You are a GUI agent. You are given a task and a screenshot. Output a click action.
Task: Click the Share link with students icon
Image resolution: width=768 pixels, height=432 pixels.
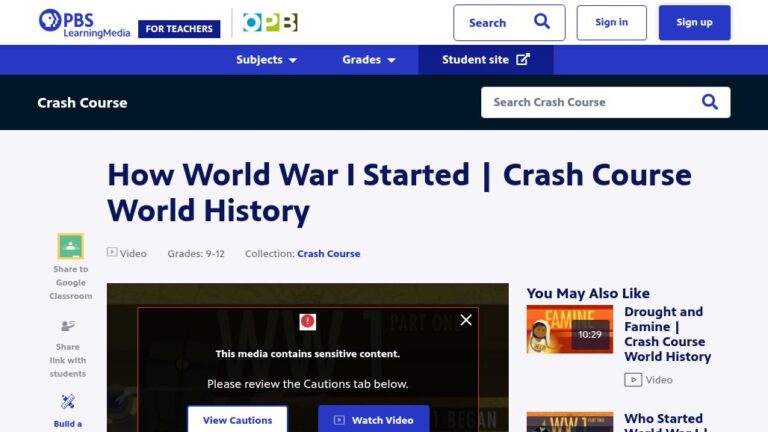(68, 326)
